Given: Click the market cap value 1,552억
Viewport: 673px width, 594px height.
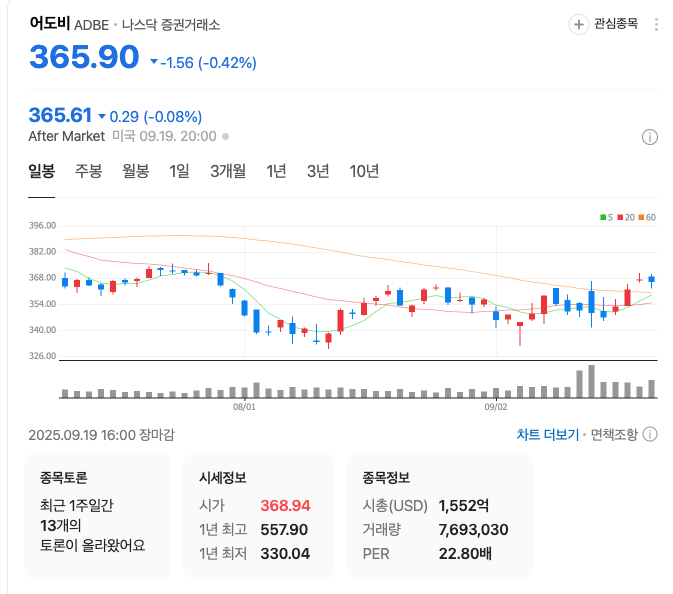Looking at the screenshot, I should [464, 506].
